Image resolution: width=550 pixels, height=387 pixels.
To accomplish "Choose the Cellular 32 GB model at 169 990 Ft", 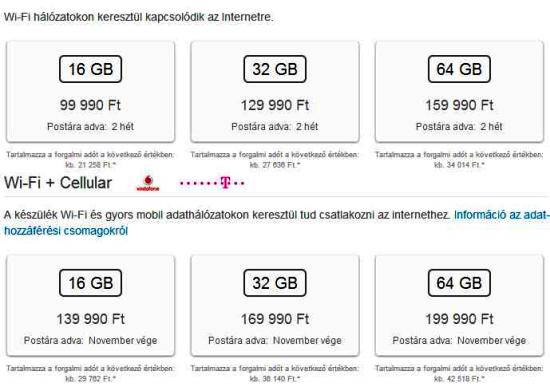I will tap(275, 305).
